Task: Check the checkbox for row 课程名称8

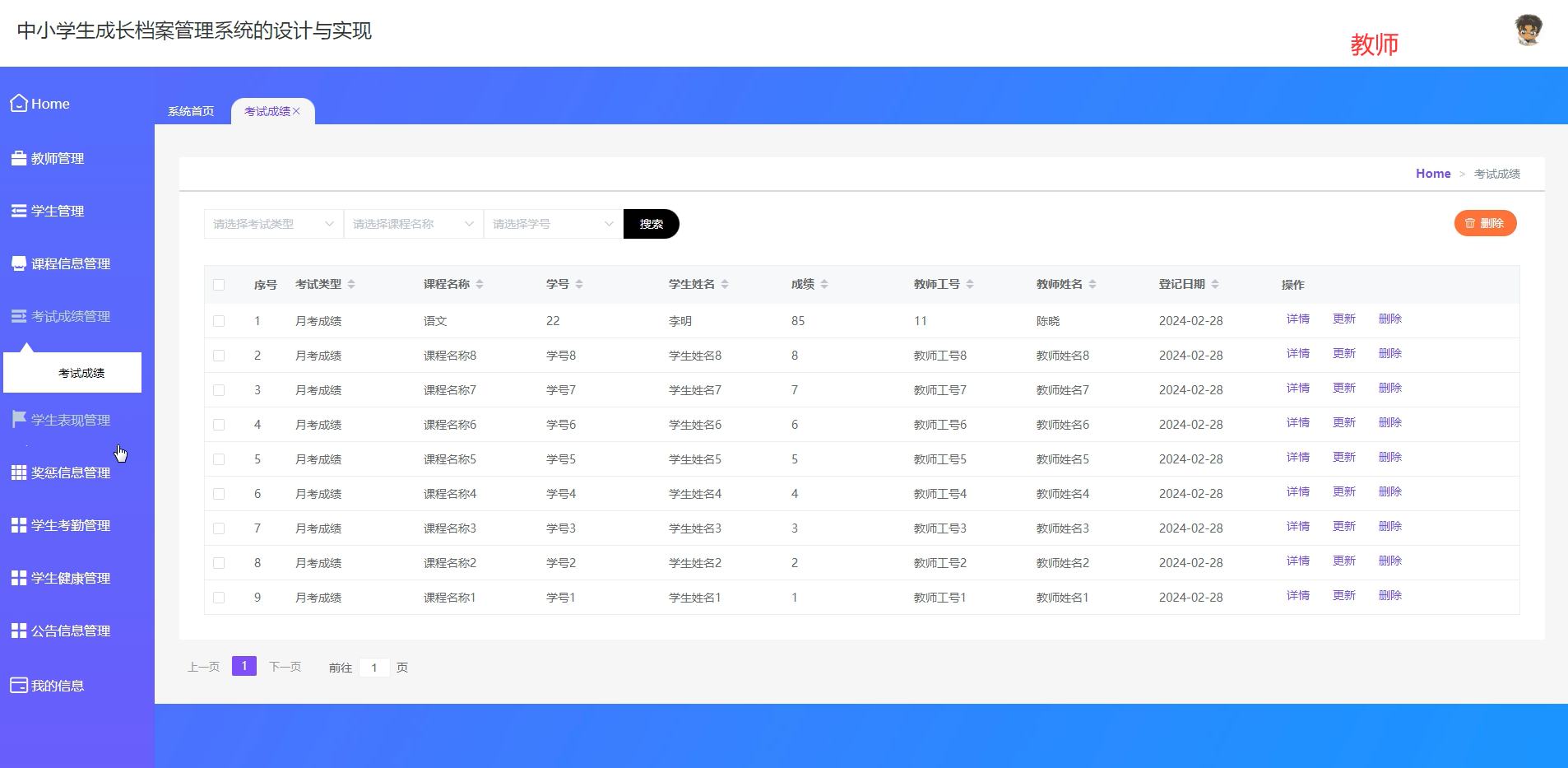Action: pyautogui.click(x=219, y=356)
